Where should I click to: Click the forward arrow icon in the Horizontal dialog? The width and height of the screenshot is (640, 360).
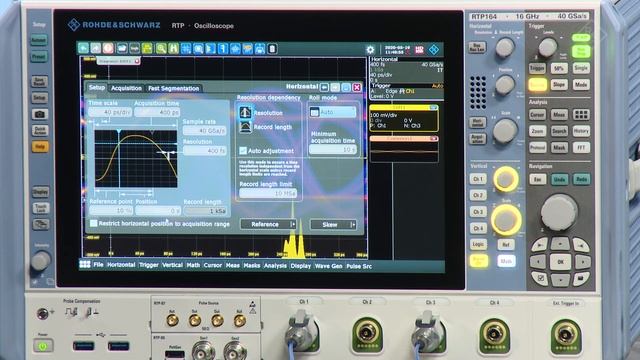pos(335,87)
